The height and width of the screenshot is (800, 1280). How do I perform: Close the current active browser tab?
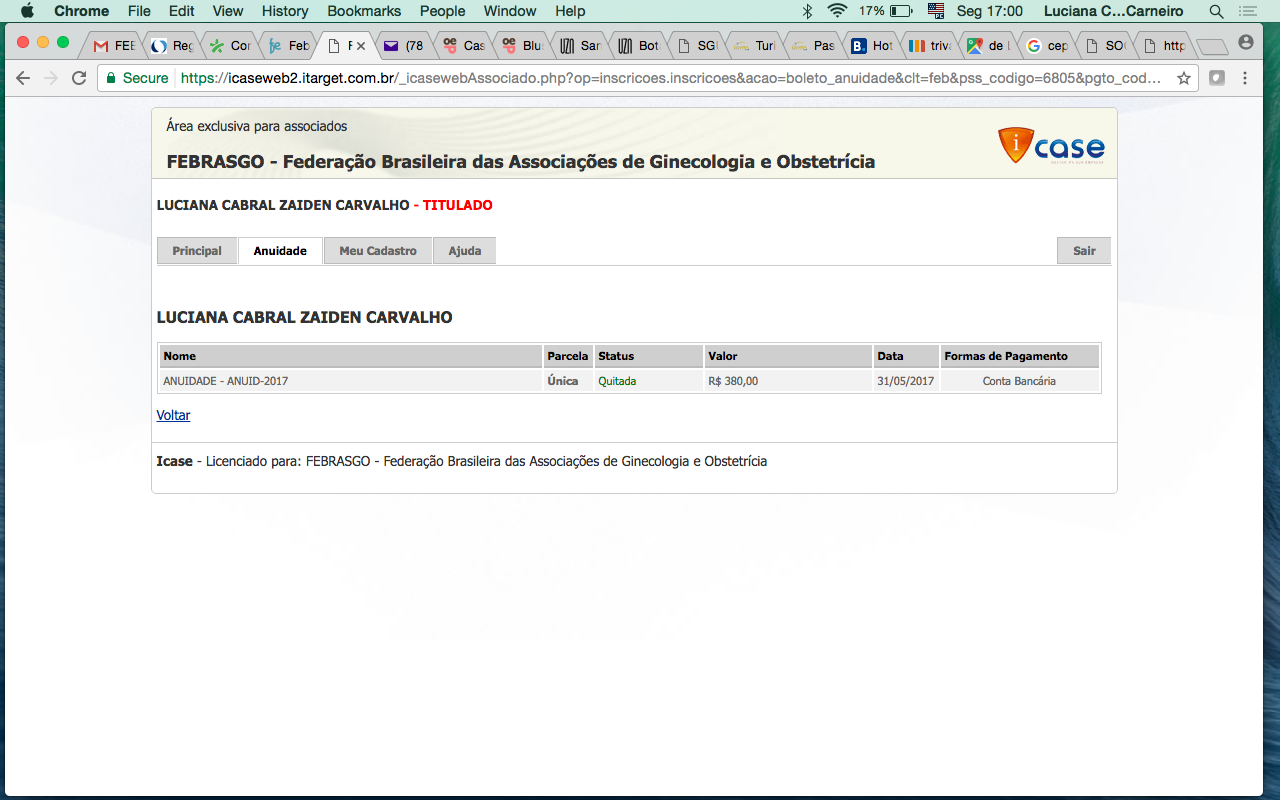click(x=361, y=46)
